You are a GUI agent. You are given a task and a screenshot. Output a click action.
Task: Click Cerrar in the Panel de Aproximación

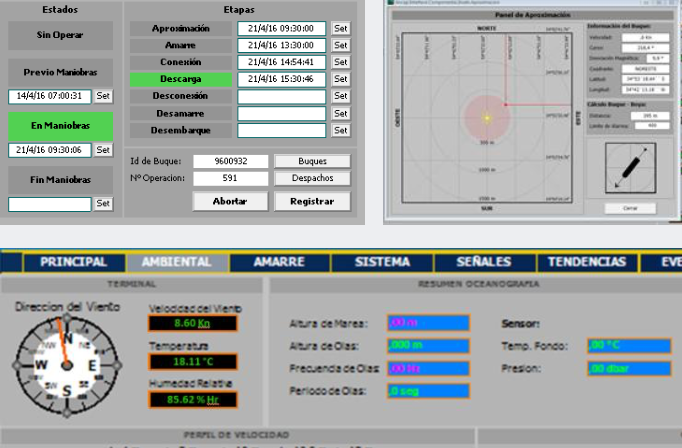[630, 208]
